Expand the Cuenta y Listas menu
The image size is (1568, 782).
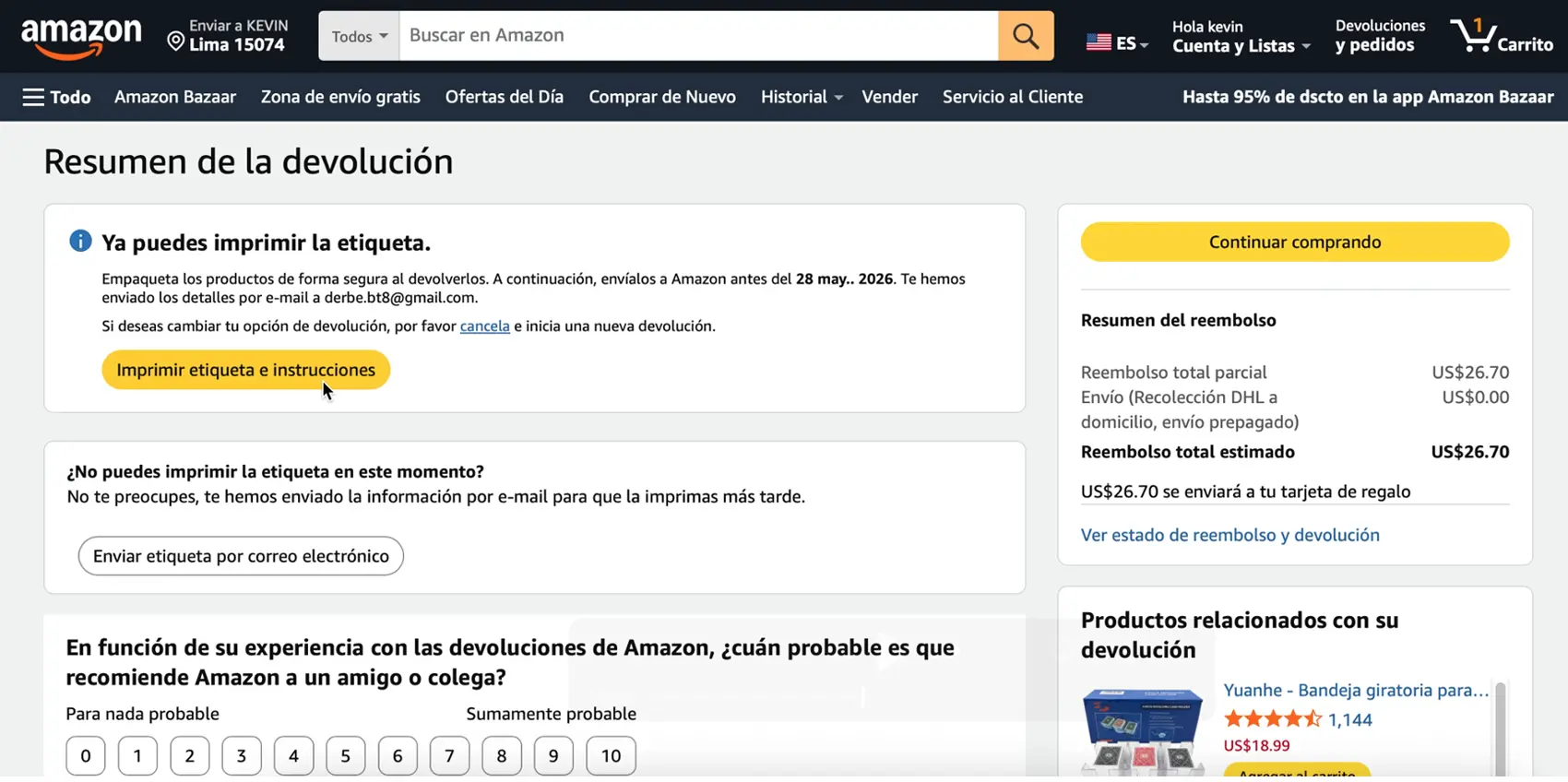[x=1241, y=46]
